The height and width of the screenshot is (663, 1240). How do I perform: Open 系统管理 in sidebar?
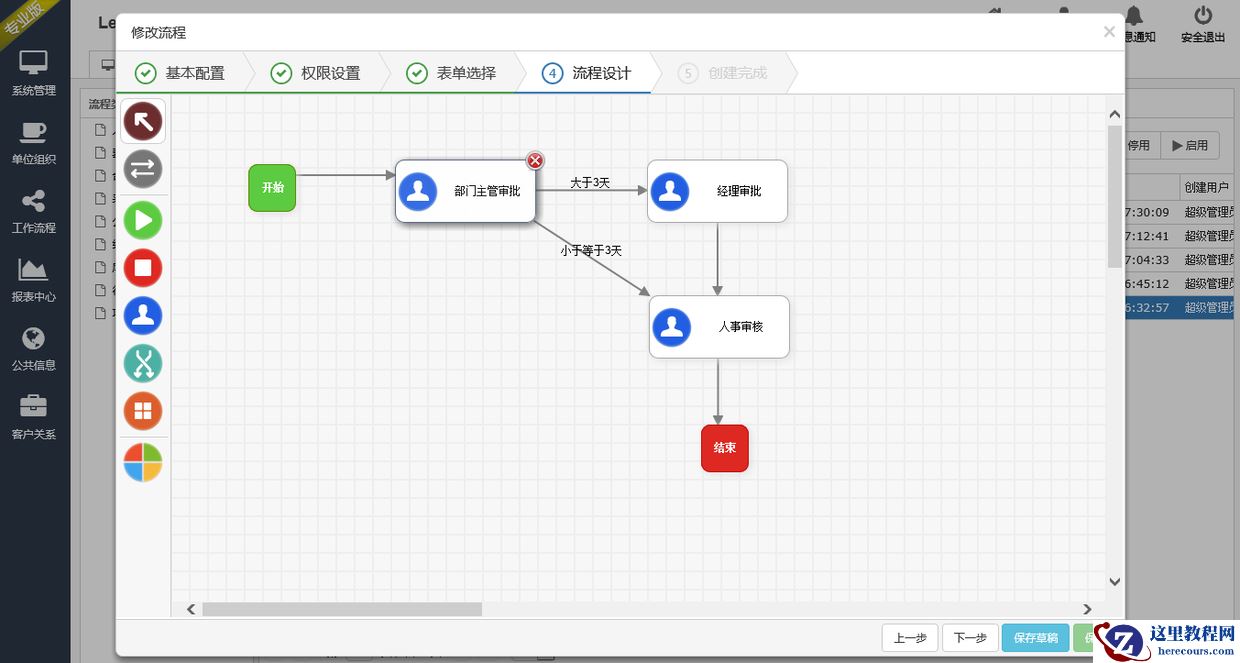(x=34, y=72)
